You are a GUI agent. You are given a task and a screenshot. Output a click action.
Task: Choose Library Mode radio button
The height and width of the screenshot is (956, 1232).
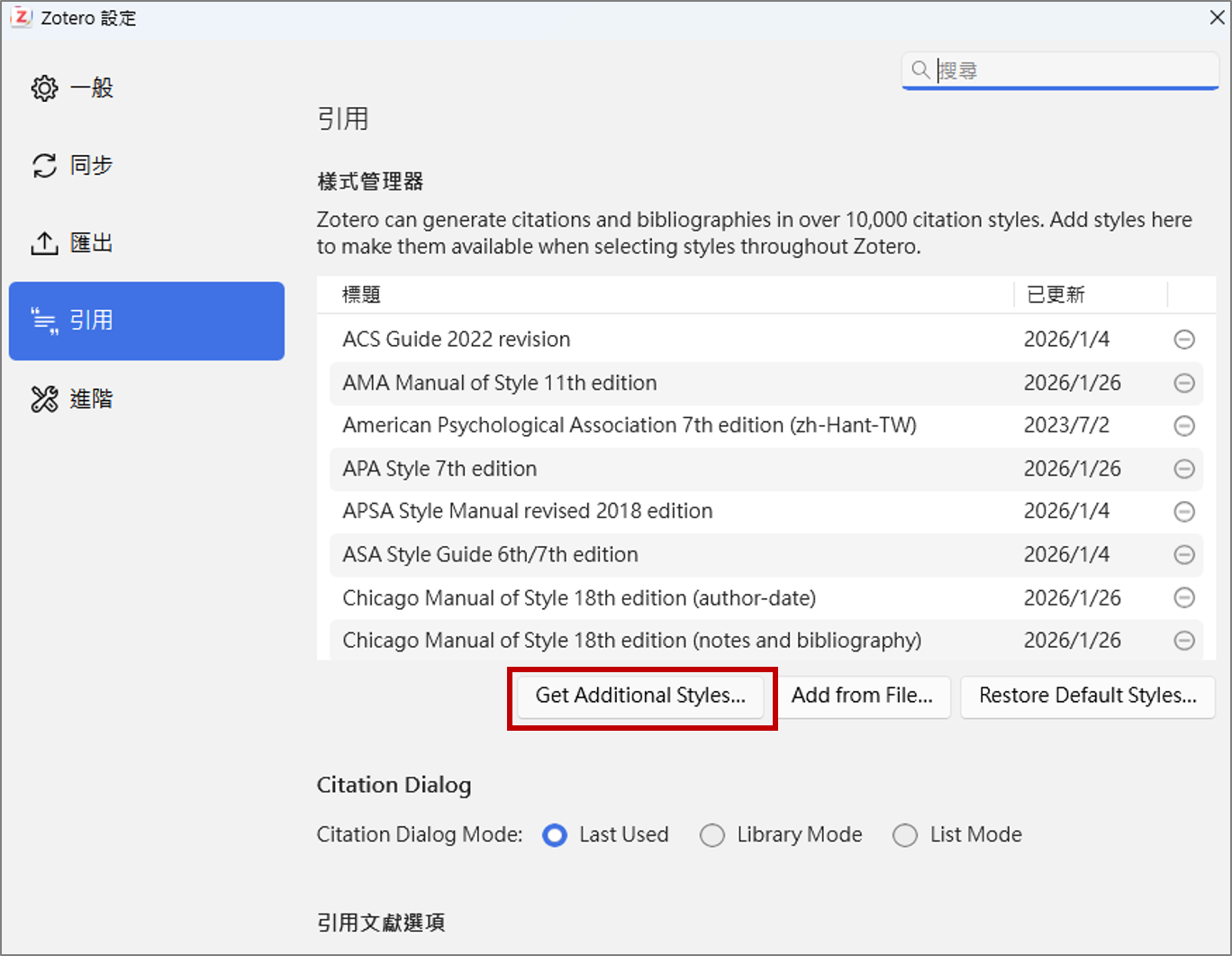[712, 835]
